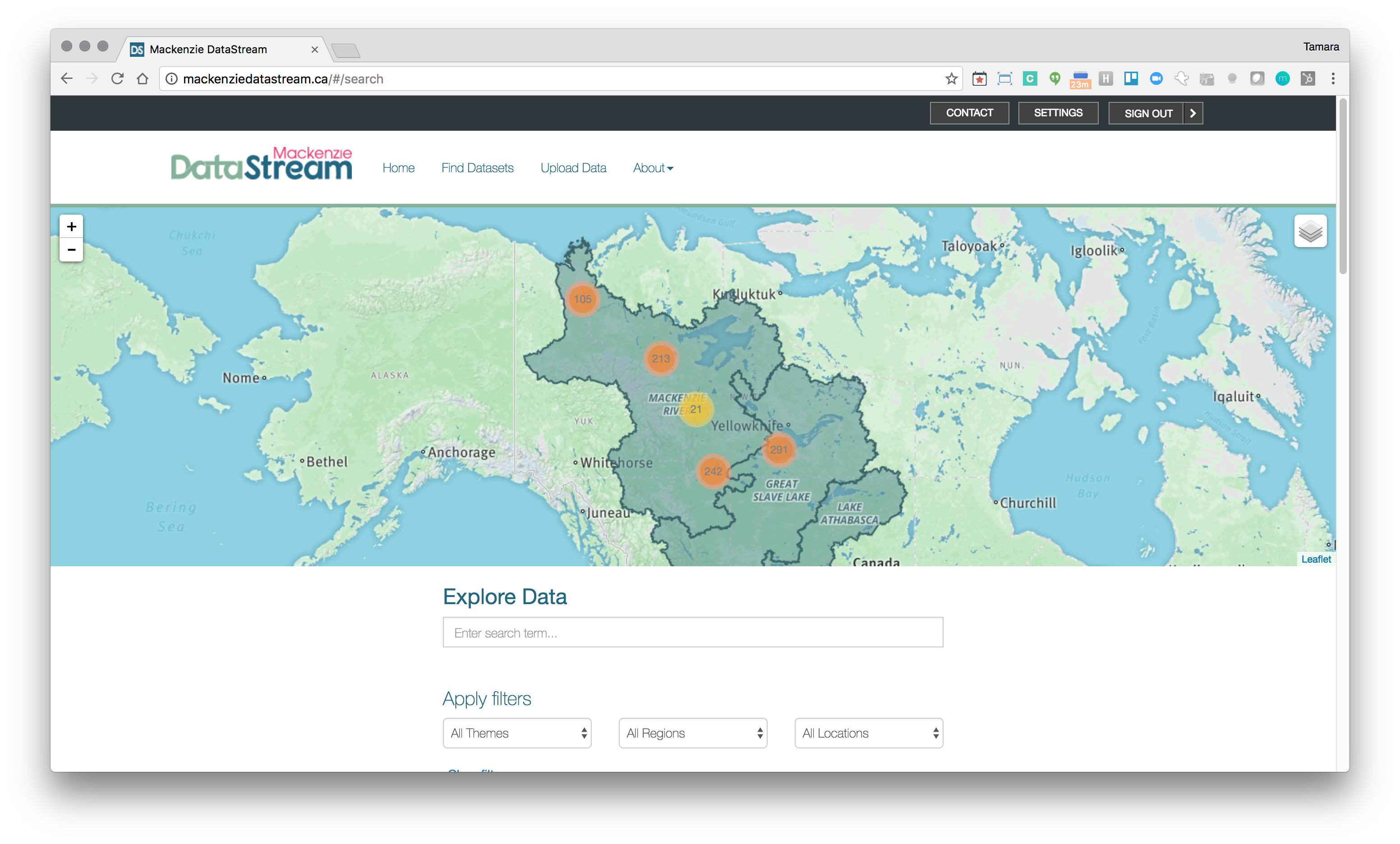
Task: Click the 105 cluster marker on the map
Action: [582, 299]
